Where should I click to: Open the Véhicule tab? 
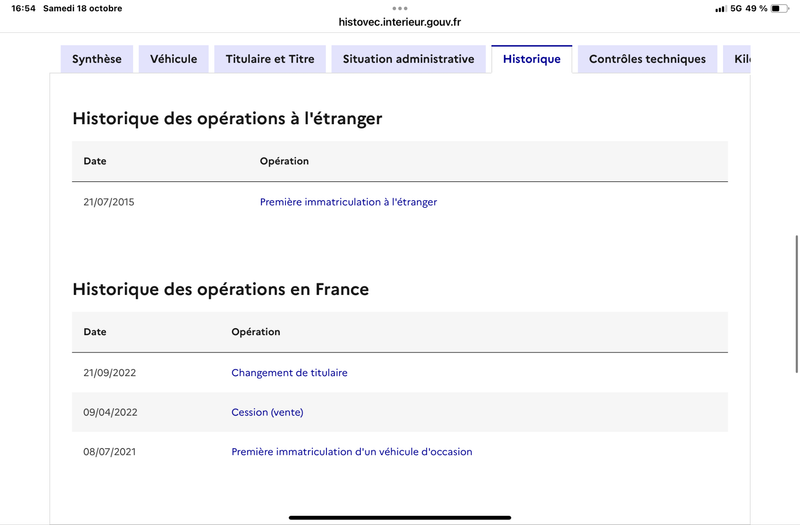174,59
